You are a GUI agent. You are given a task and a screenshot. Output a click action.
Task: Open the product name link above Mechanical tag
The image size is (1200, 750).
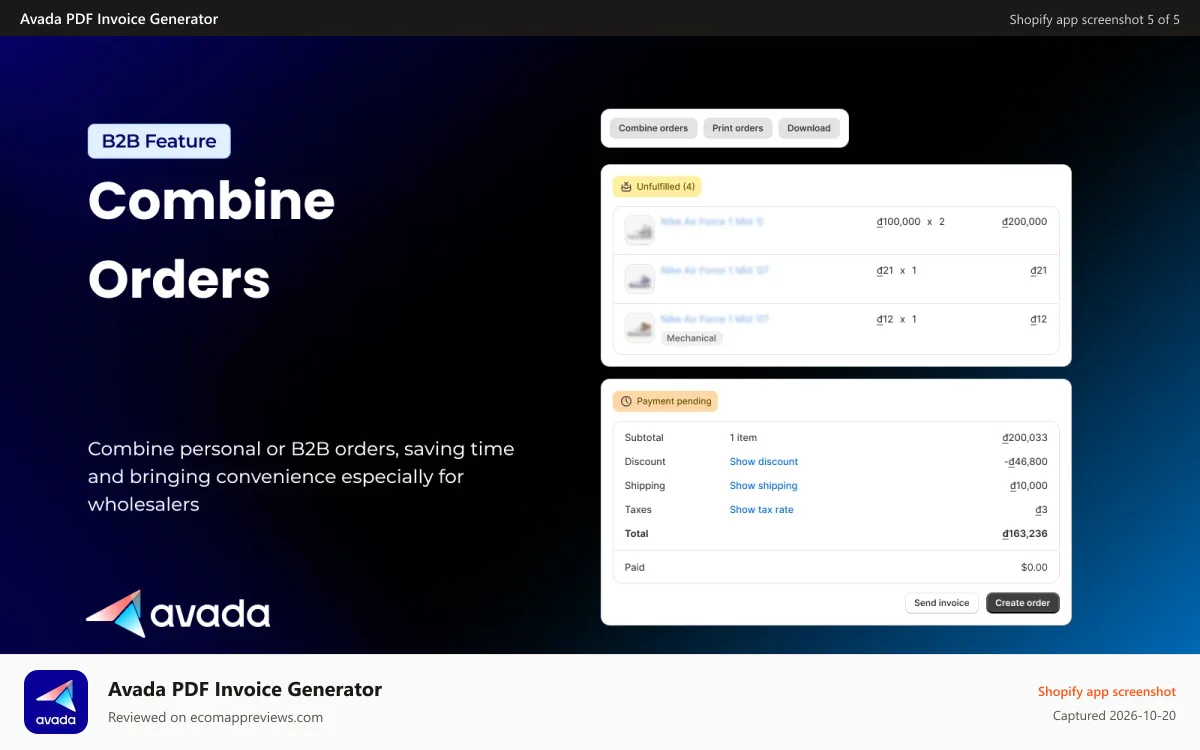click(x=715, y=319)
